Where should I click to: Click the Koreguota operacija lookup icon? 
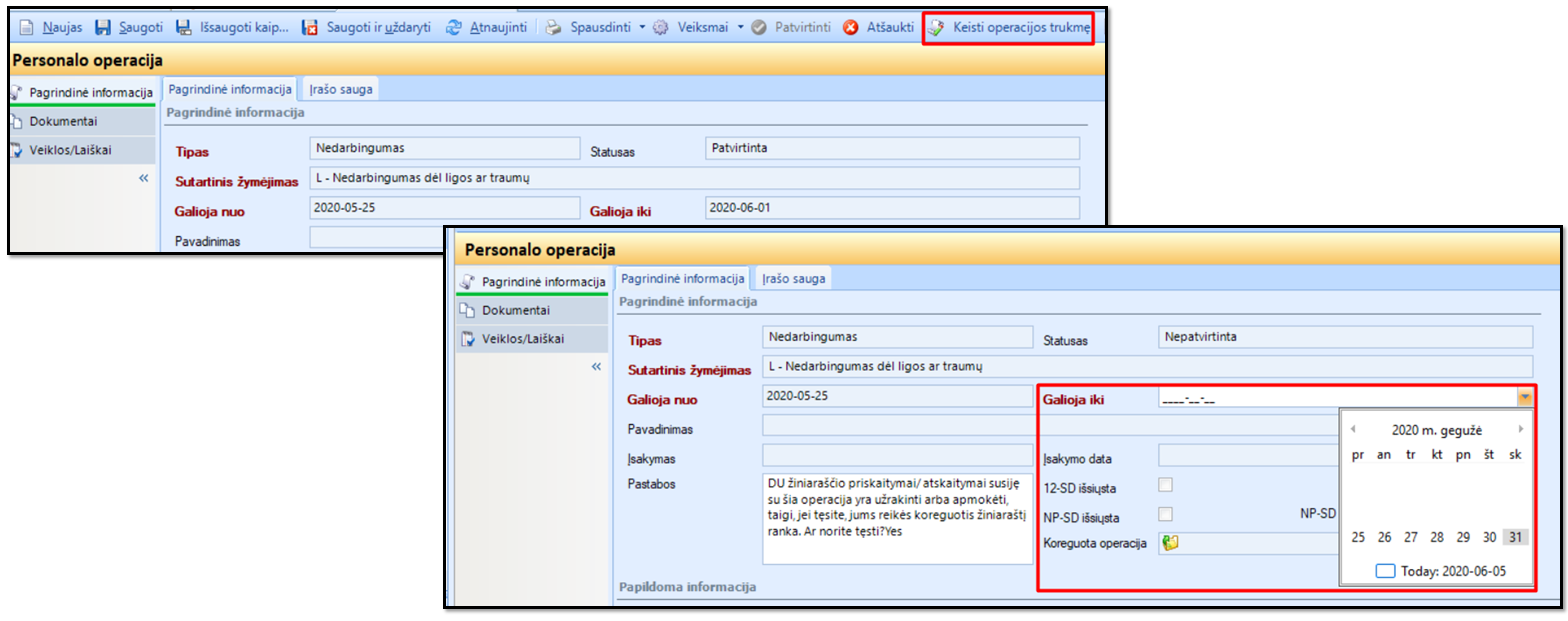(1170, 543)
